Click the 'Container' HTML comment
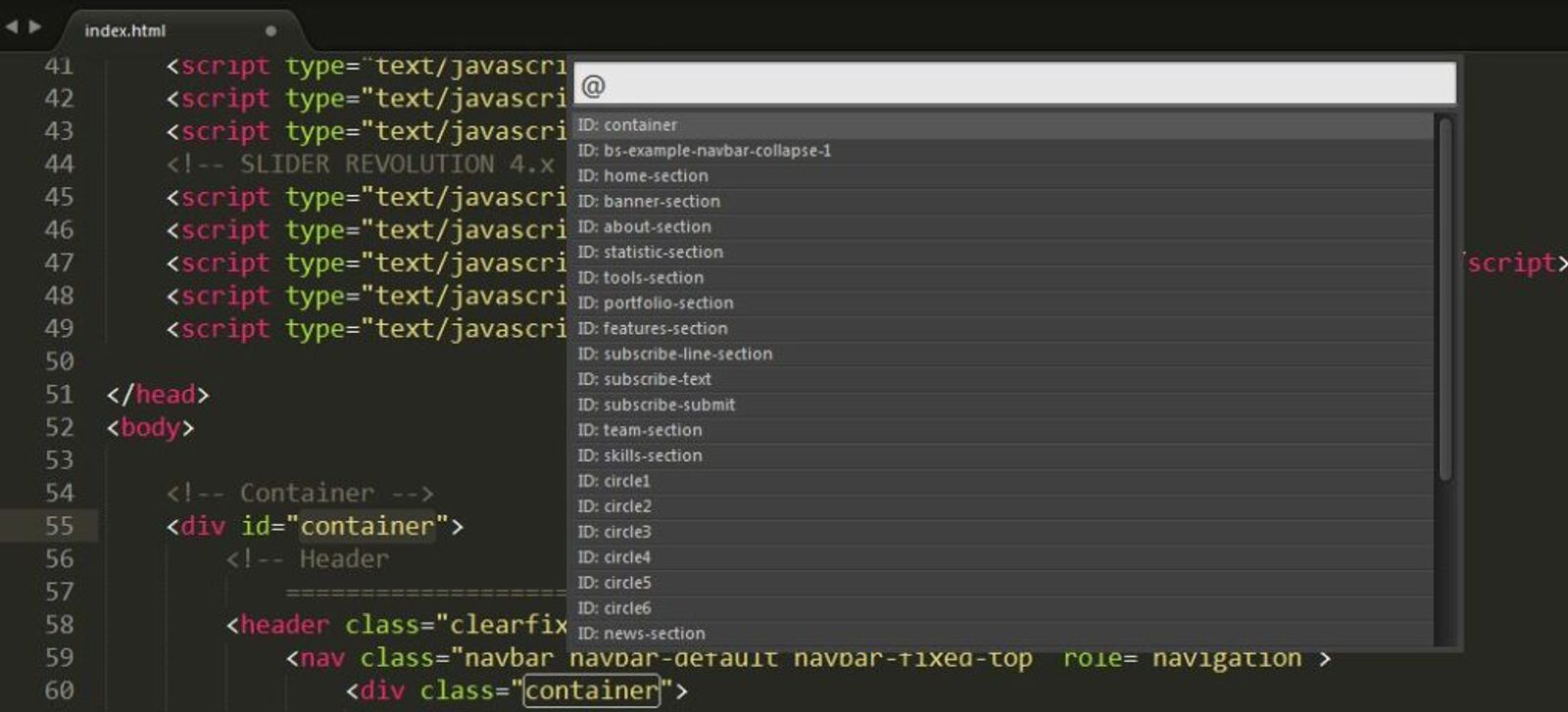Image resolution: width=1568 pixels, height=712 pixels. click(x=300, y=493)
